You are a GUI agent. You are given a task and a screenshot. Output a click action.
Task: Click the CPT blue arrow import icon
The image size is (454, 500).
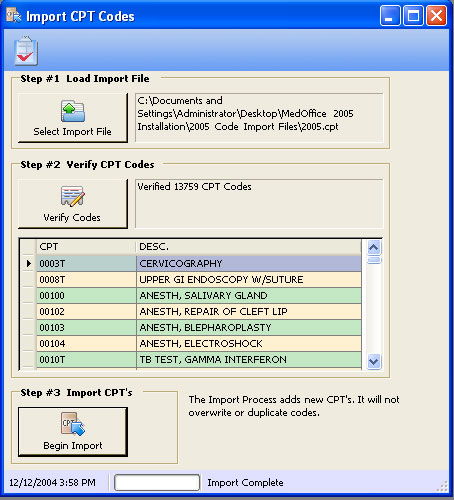[73, 424]
